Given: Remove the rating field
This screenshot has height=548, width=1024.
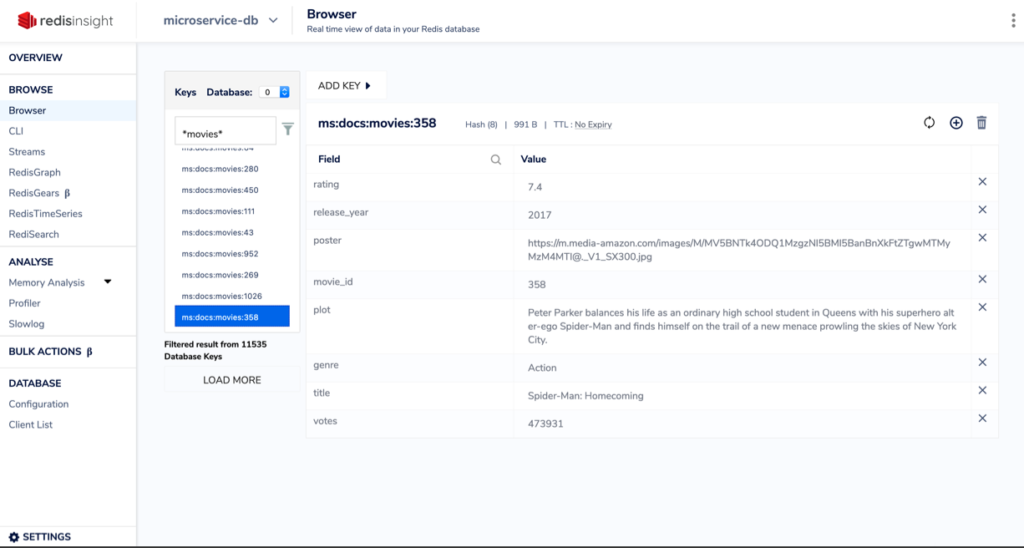Looking at the screenshot, I should tap(982, 182).
